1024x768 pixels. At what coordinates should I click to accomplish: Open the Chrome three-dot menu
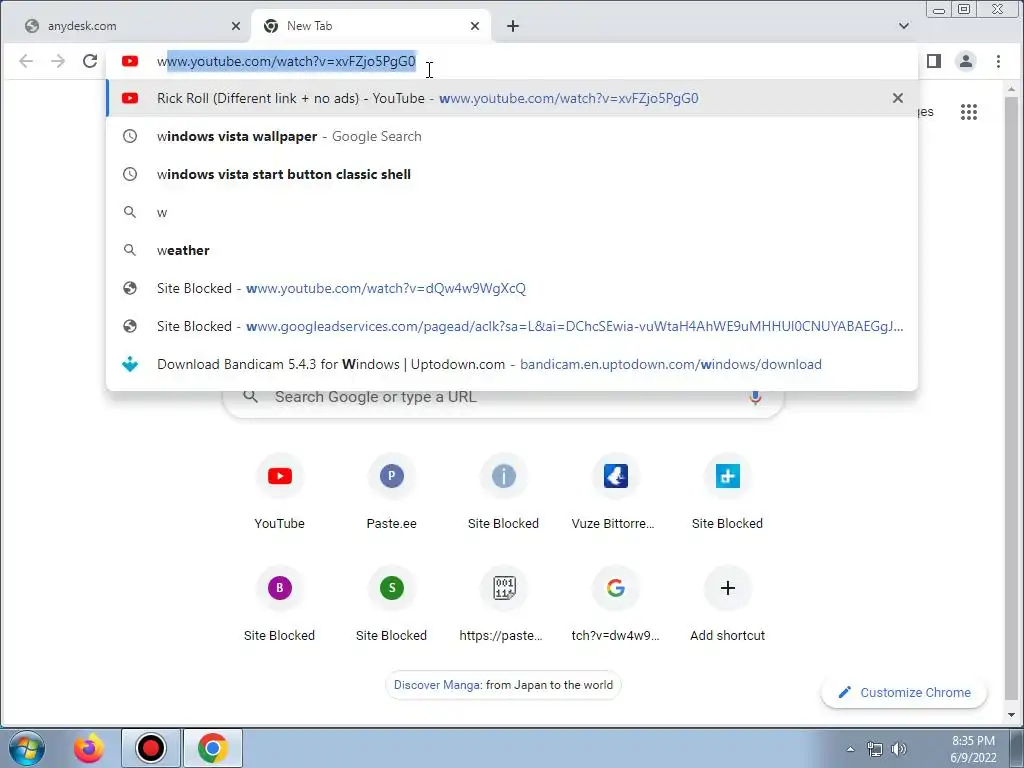point(999,61)
